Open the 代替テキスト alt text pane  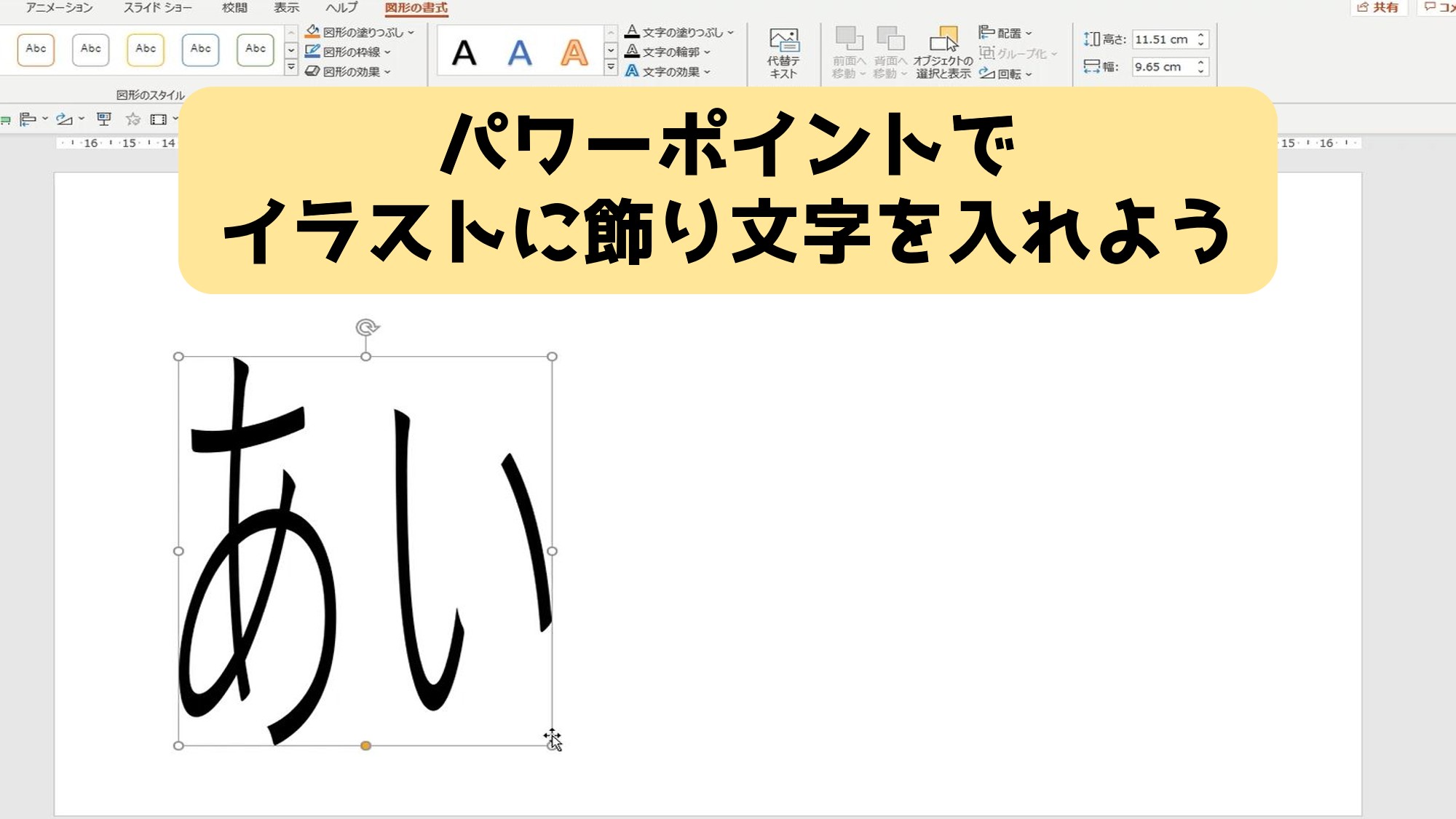(783, 53)
